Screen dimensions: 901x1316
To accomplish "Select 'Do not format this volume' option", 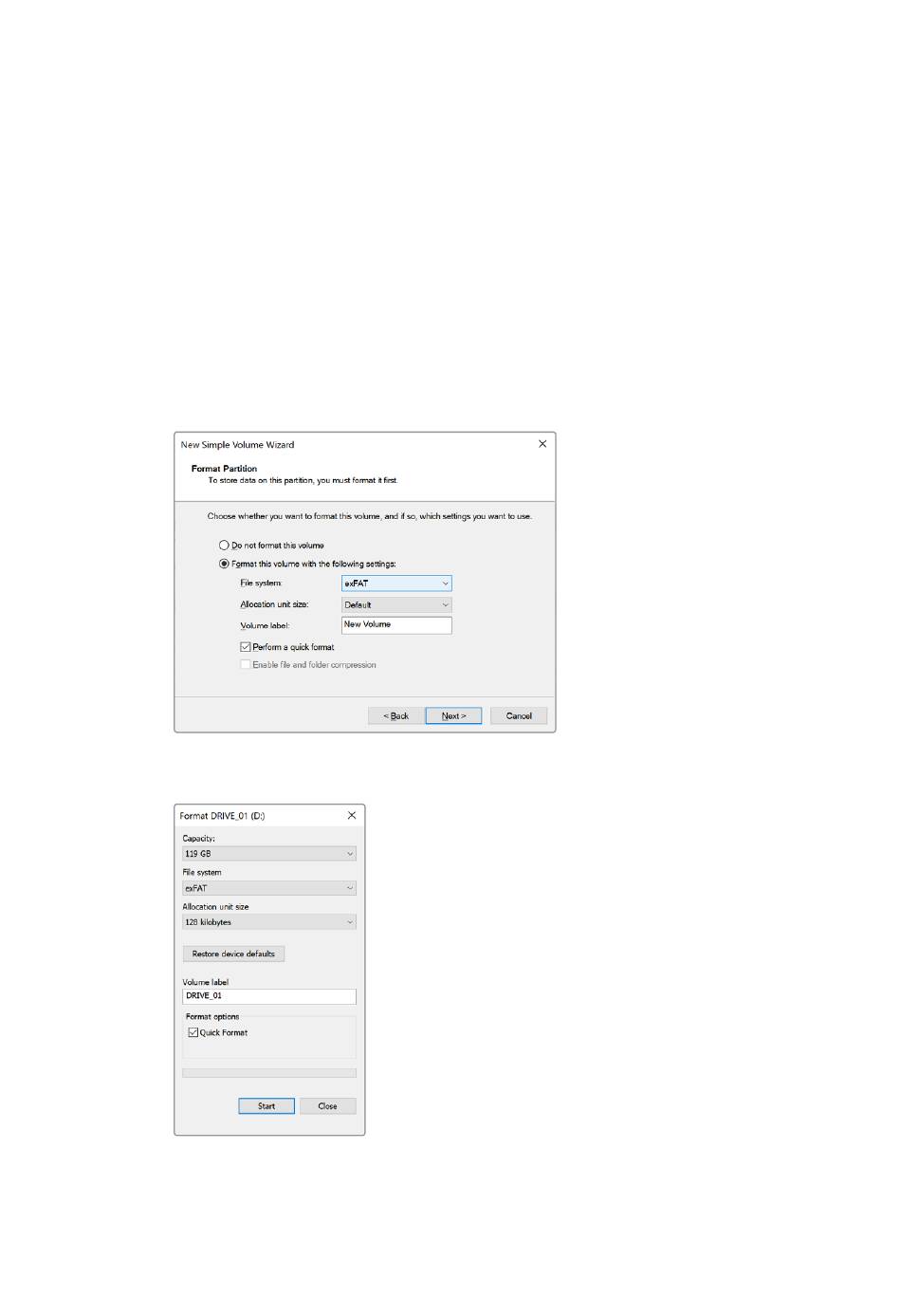I will (224, 546).
